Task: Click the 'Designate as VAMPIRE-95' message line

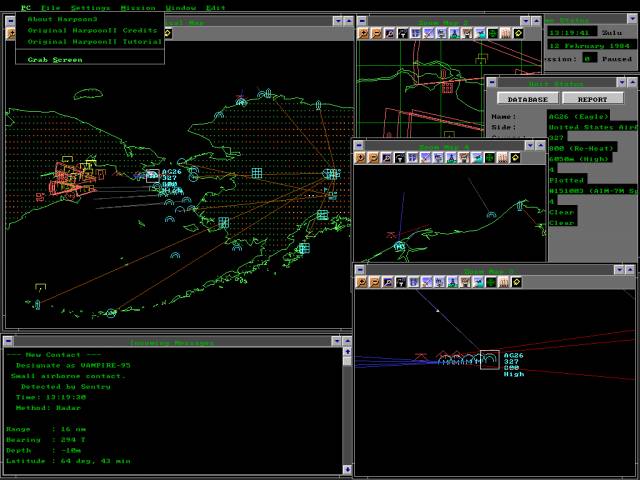Action: (x=73, y=365)
